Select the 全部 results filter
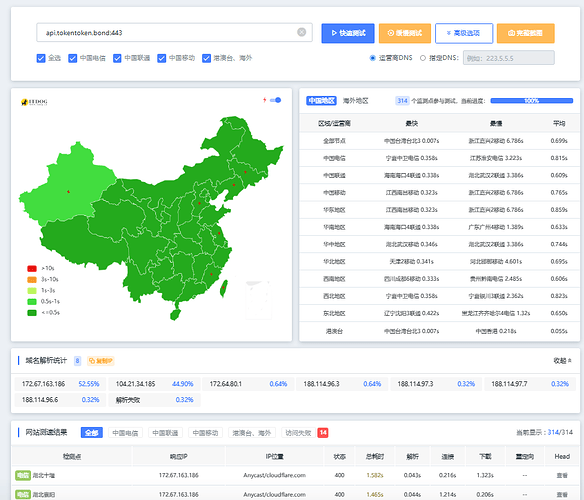 click(x=92, y=433)
